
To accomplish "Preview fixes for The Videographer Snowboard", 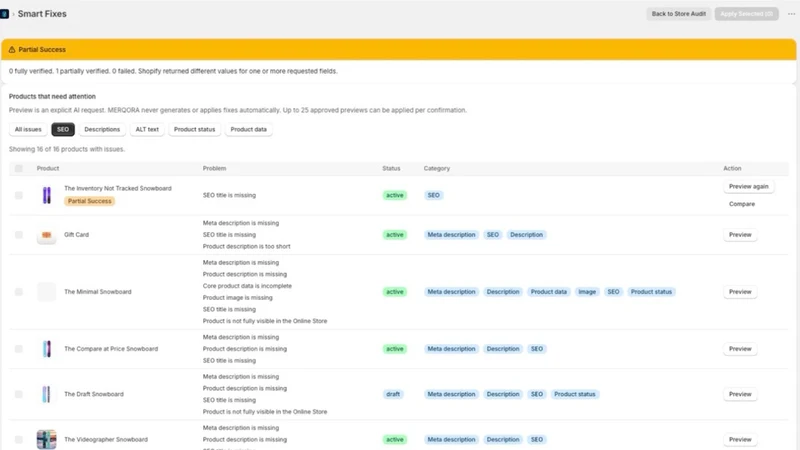I will coord(740,439).
